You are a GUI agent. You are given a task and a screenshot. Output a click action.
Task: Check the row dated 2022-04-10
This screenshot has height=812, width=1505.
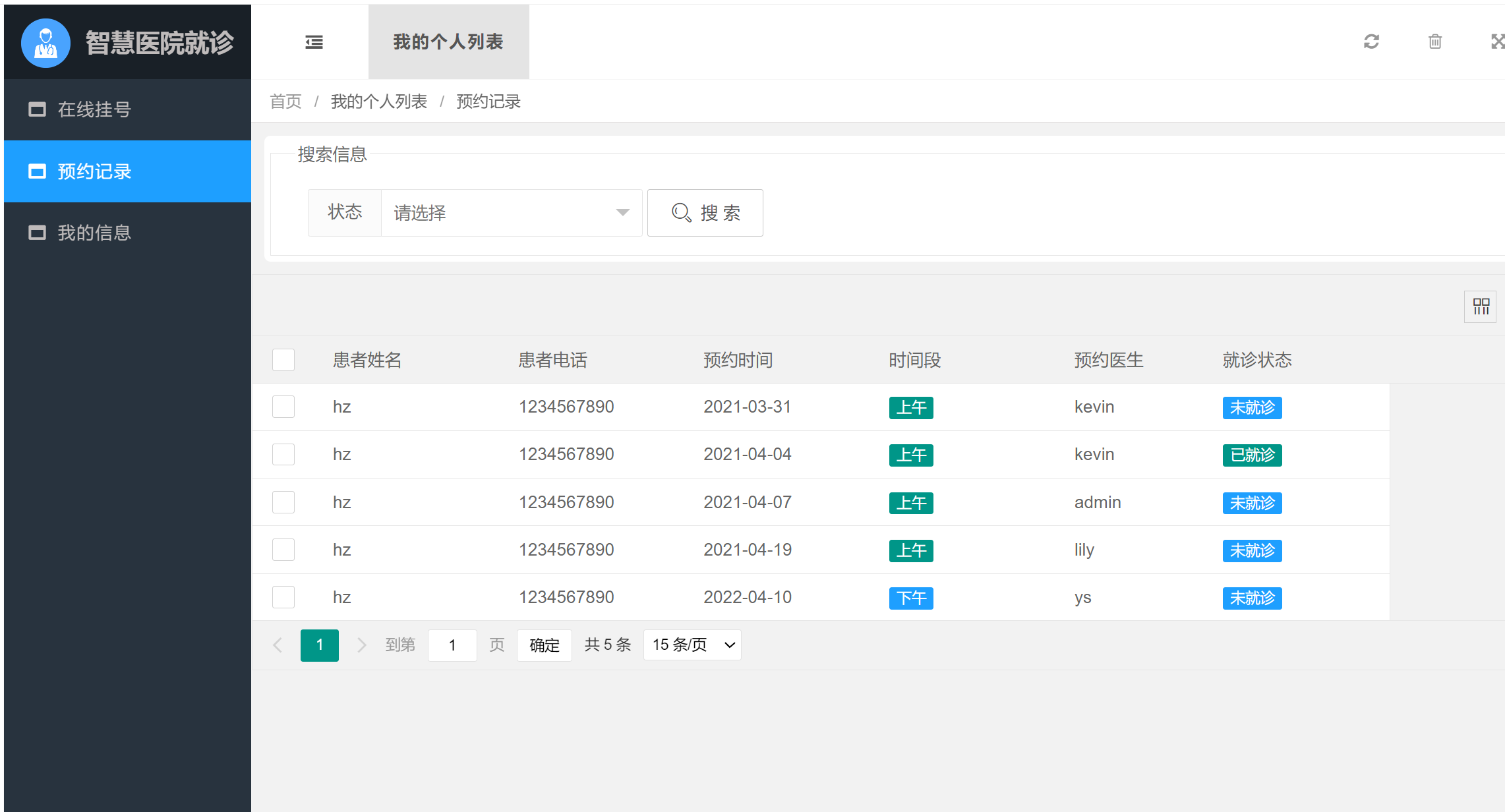(x=283, y=597)
